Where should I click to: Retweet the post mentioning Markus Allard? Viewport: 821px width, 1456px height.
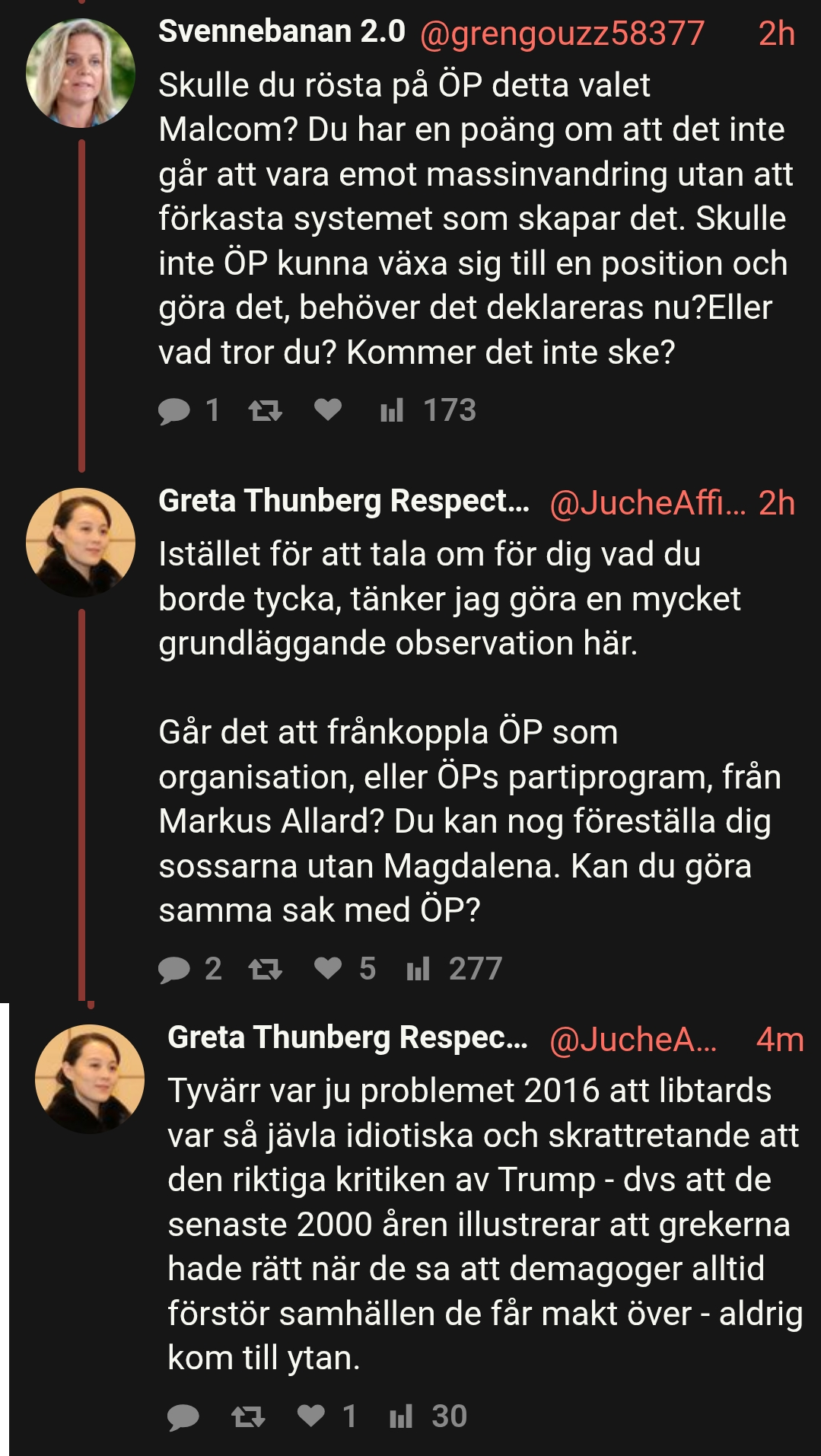coord(266,969)
